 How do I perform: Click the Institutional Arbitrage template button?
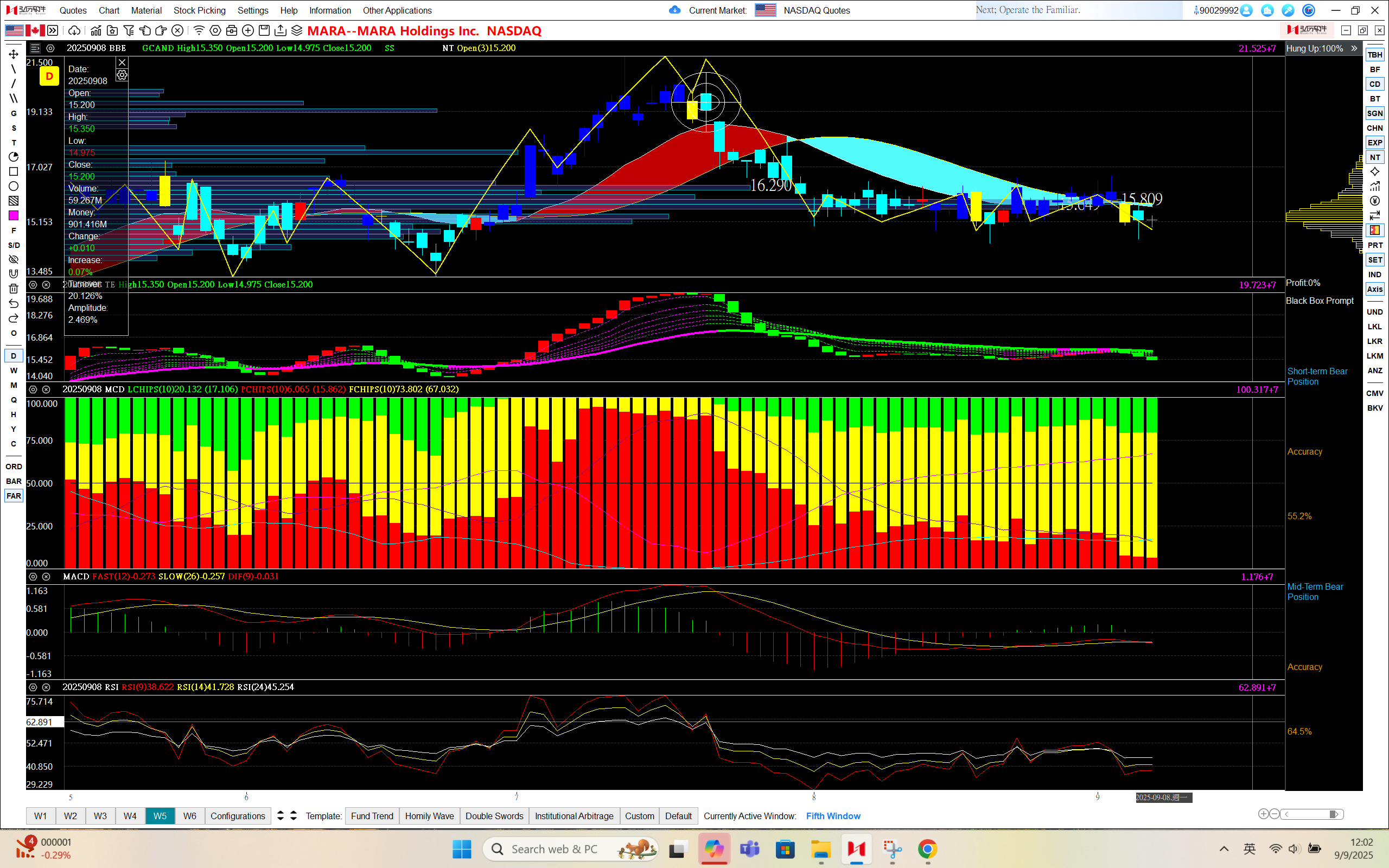574,816
